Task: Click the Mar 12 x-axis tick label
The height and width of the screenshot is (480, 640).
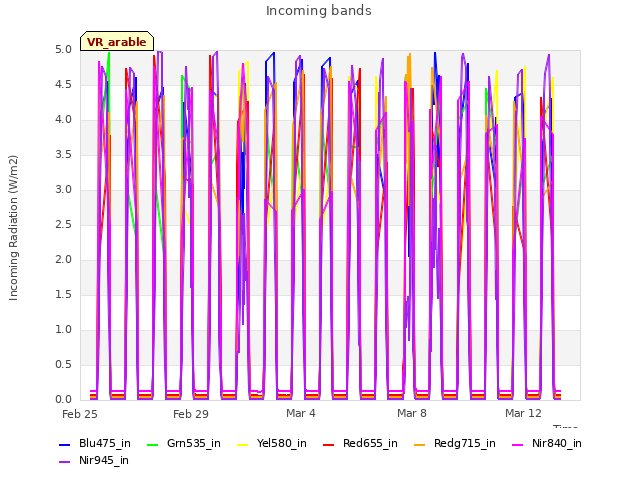Action: pos(523,413)
